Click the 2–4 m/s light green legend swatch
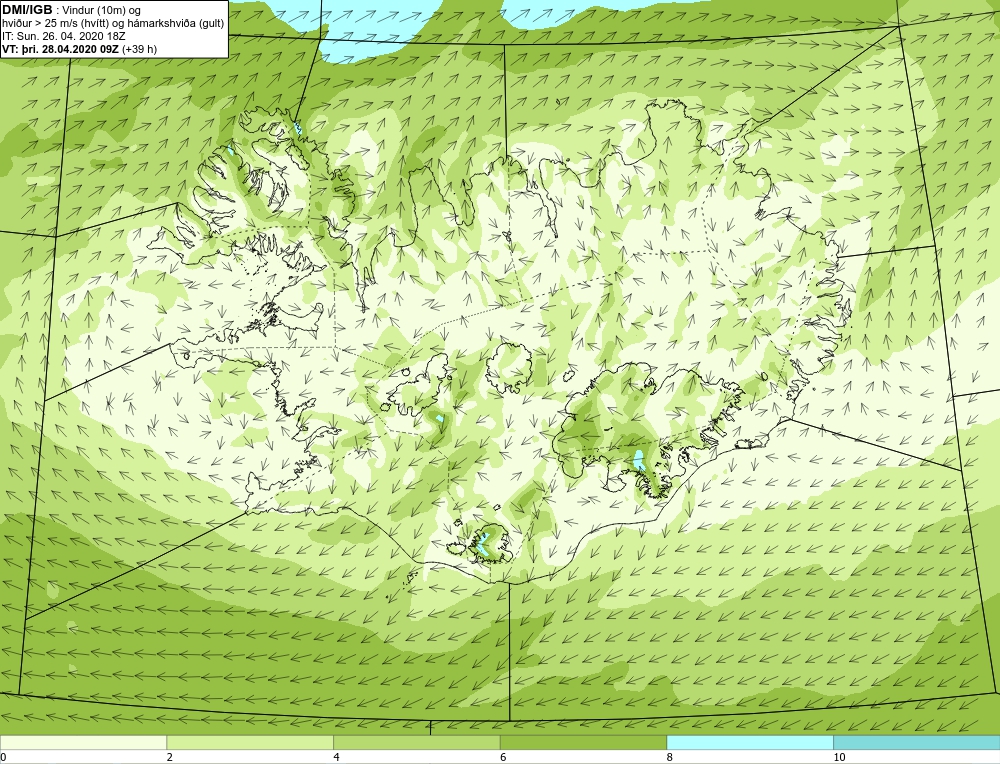This screenshot has height=764, width=1000. pos(250,742)
